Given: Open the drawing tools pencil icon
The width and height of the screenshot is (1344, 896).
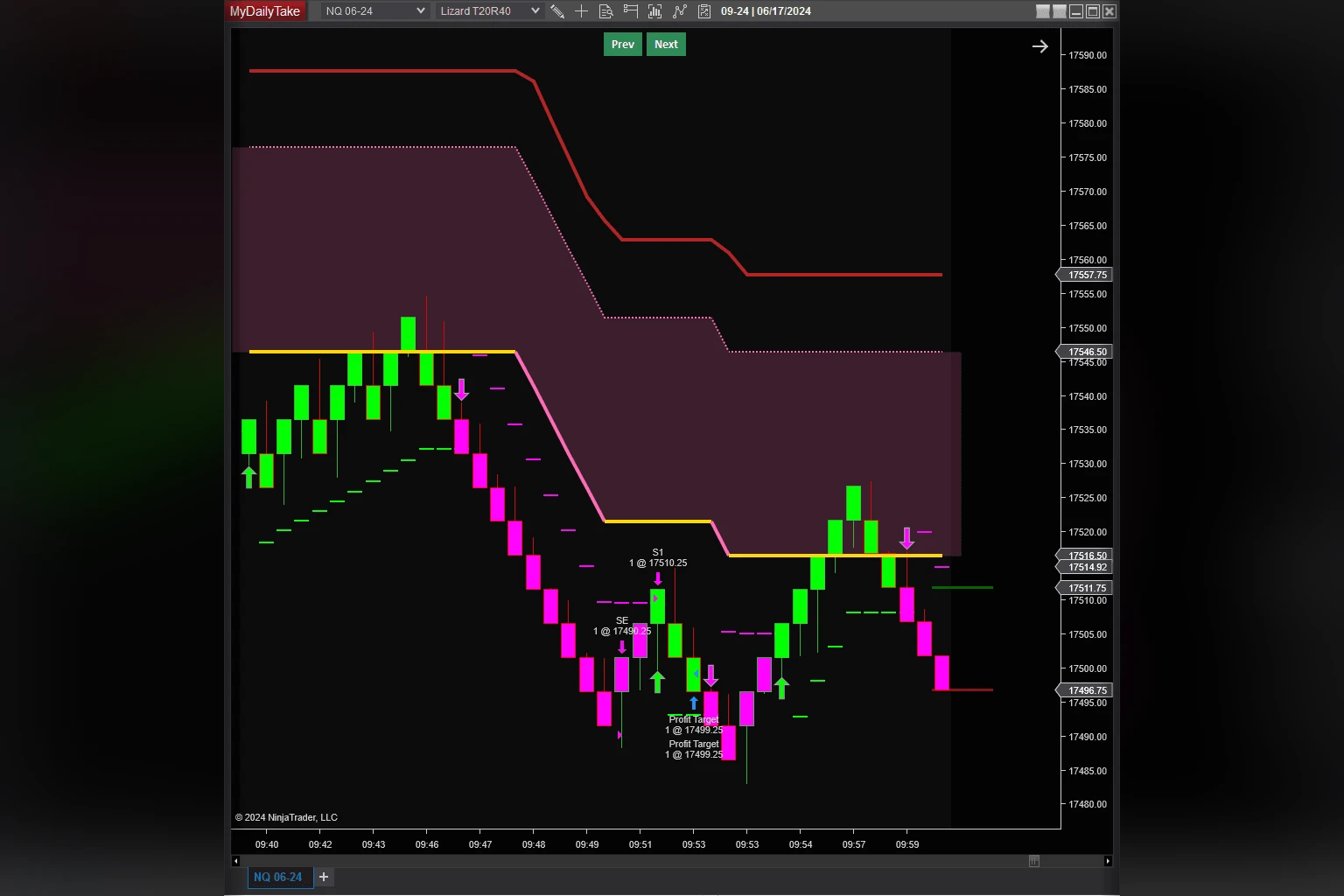Looking at the screenshot, I should (557, 11).
